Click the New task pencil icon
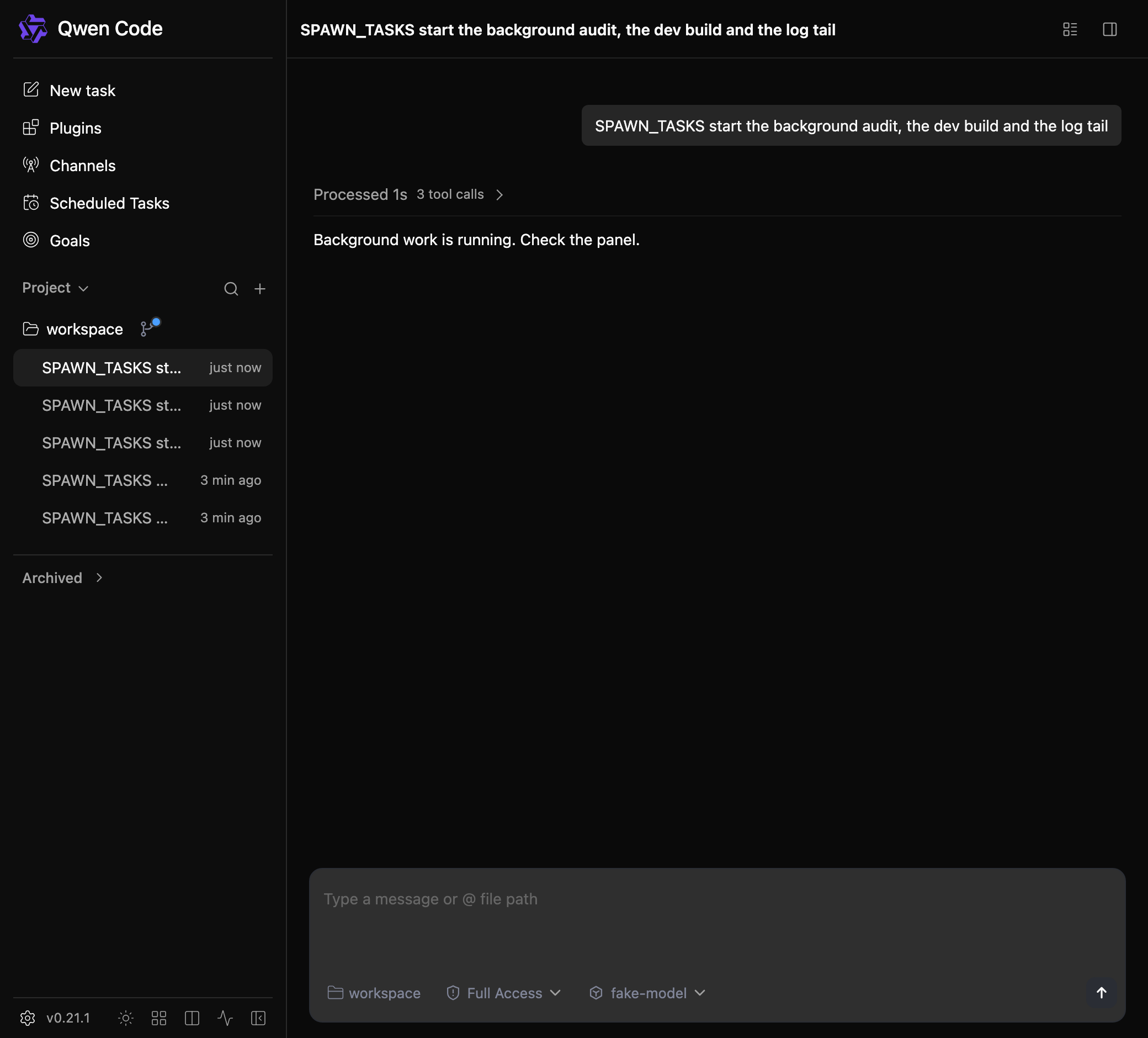 31,89
